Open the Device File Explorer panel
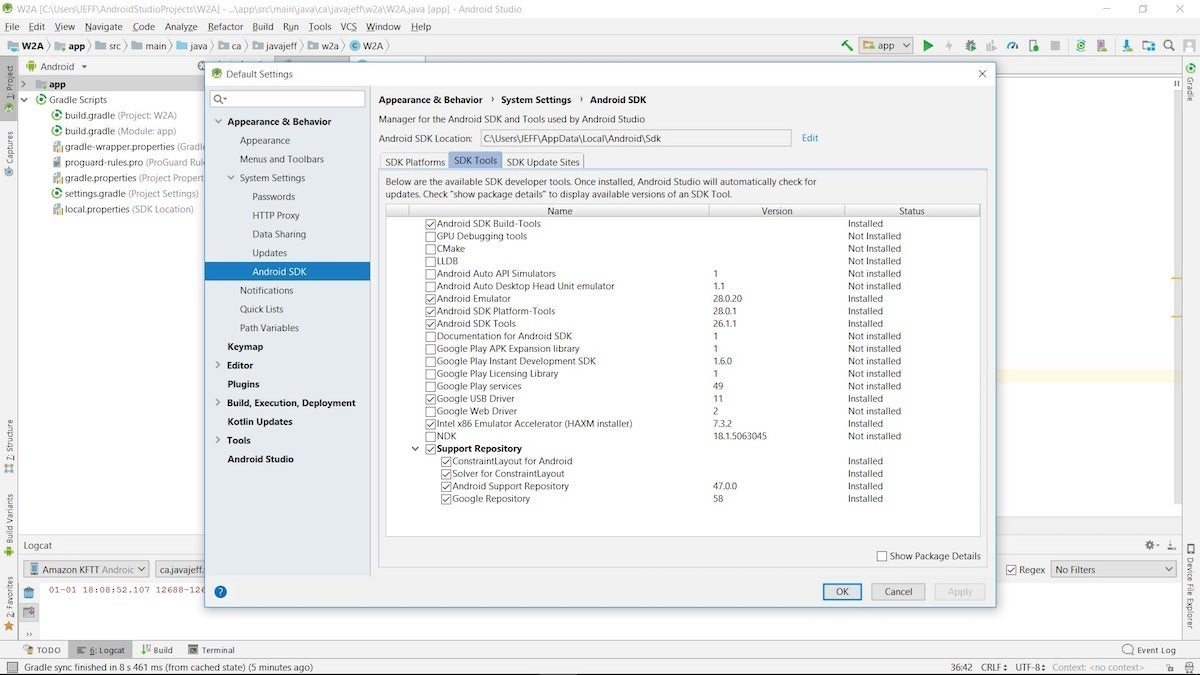Image resolution: width=1200 pixels, height=675 pixels. 1191,585
